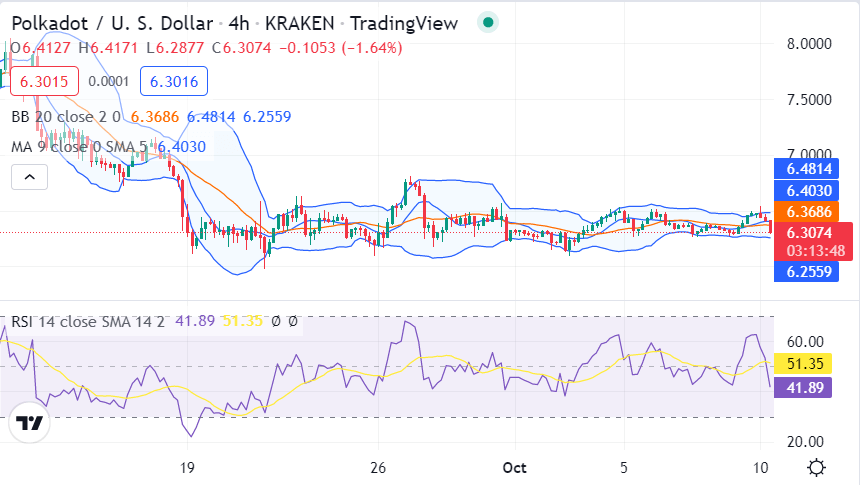Click the 60.00 RSI axis label
Screen dimensions: 860x485
click(805, 342)
